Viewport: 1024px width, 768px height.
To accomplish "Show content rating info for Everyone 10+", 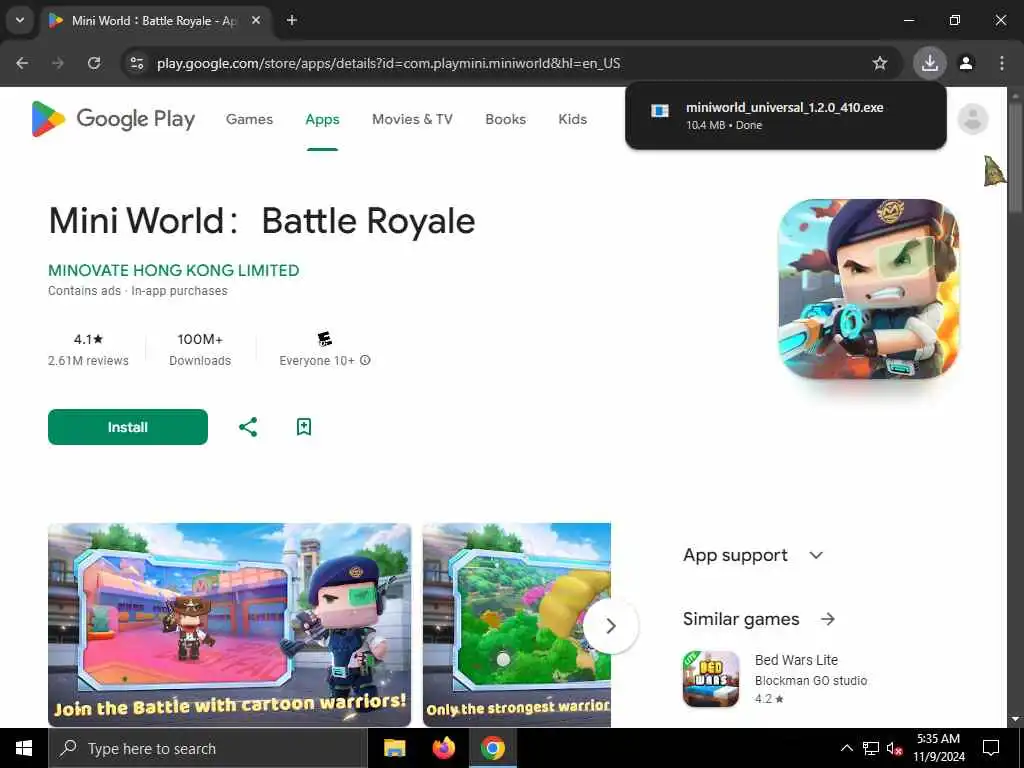I will coord(365,360).
